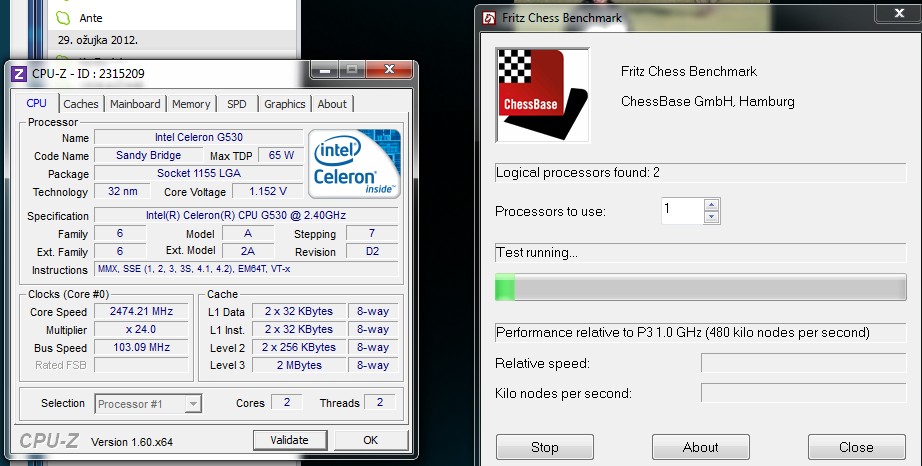Click the Kilo nodes per second field
Screen dimensions: 922x466
tap(803, 393)
